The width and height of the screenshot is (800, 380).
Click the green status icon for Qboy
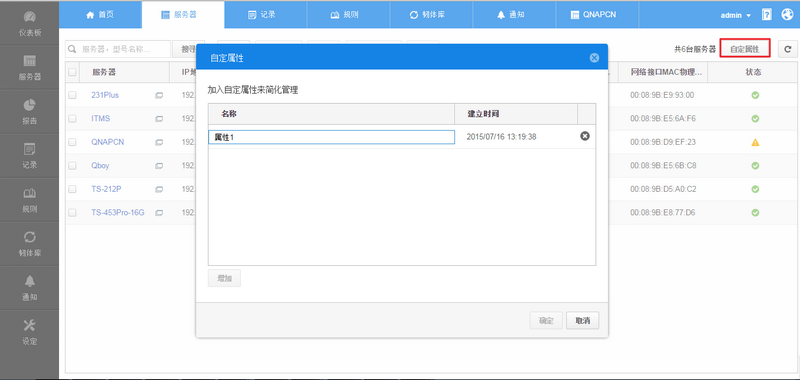755,165
